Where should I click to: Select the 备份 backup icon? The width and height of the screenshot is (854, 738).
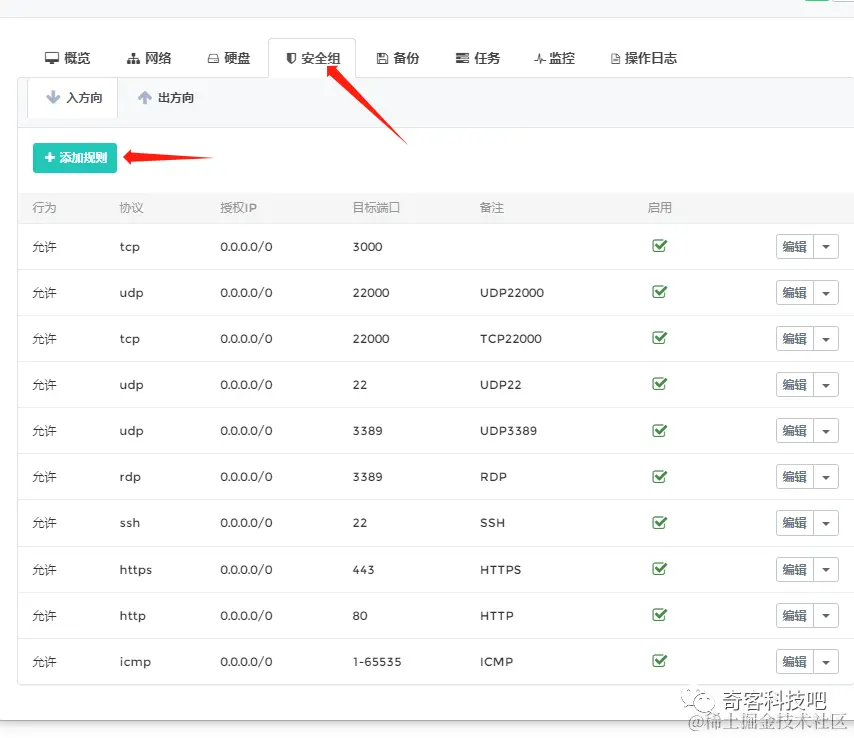382,57
